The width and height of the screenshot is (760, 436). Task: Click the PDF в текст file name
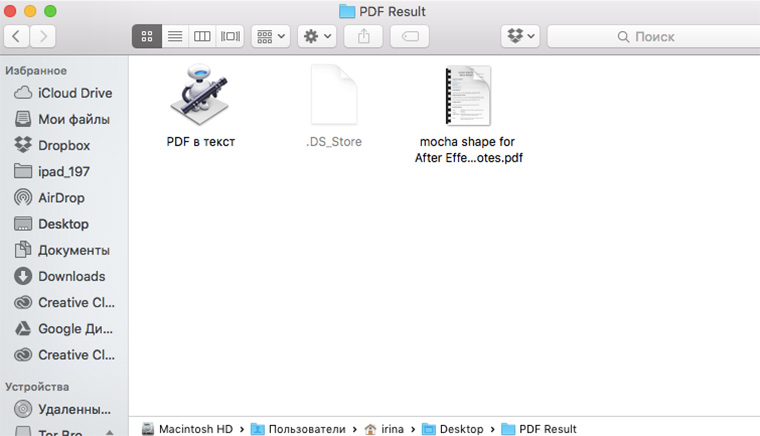pos(201,142)
